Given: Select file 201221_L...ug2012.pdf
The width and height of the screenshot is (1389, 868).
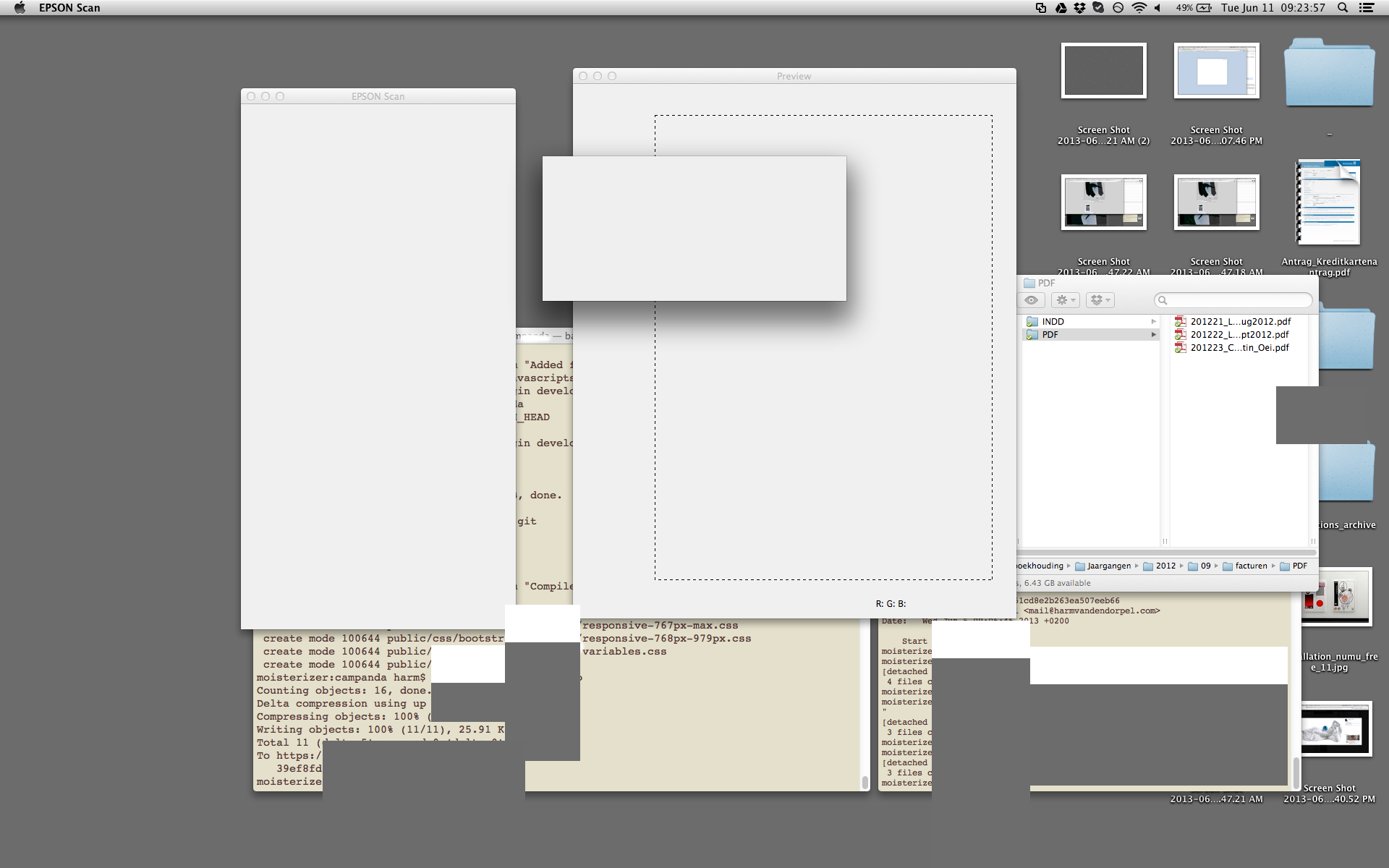Looking at the screenshot, I should pos(1240,322).
